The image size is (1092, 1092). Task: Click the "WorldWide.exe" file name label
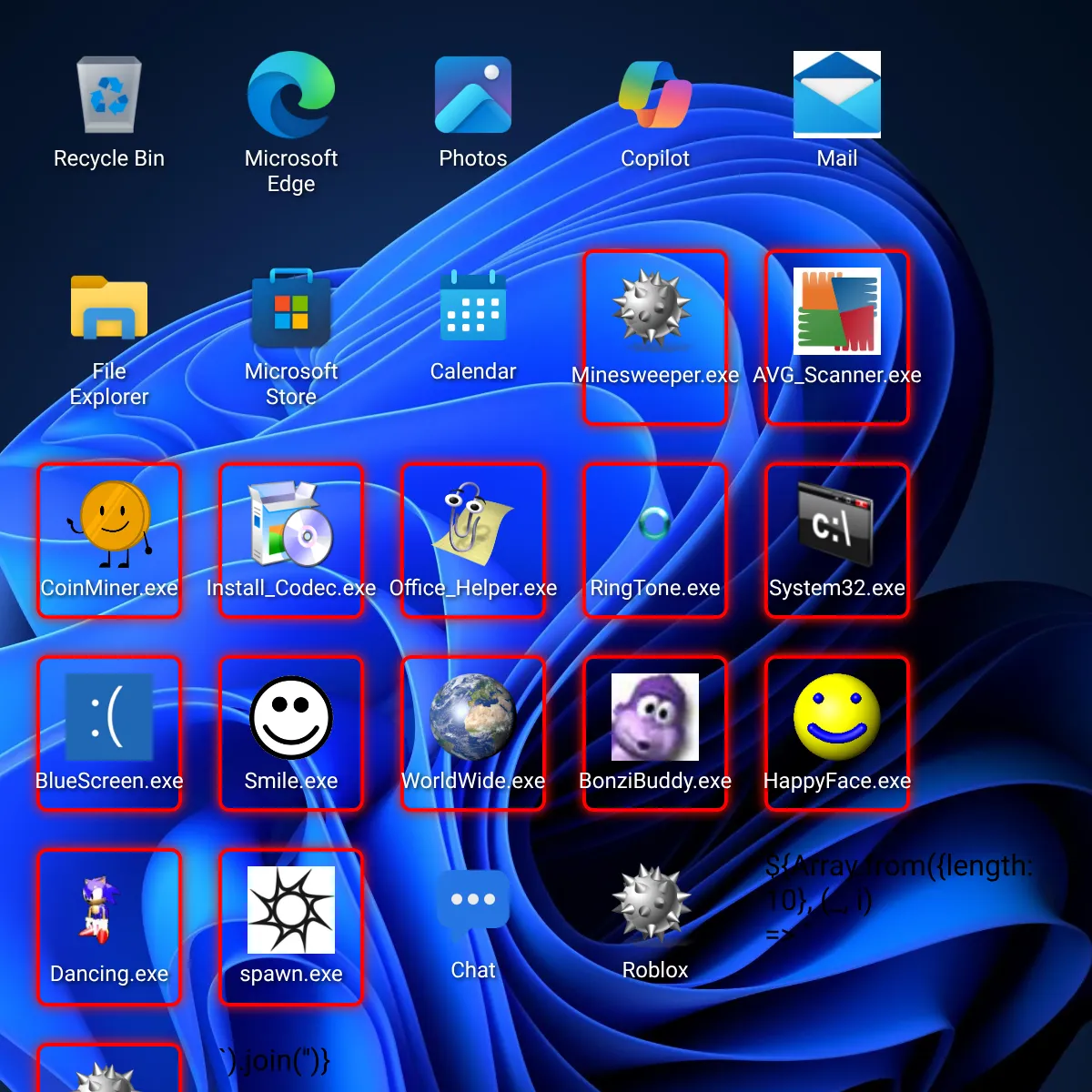473,781
